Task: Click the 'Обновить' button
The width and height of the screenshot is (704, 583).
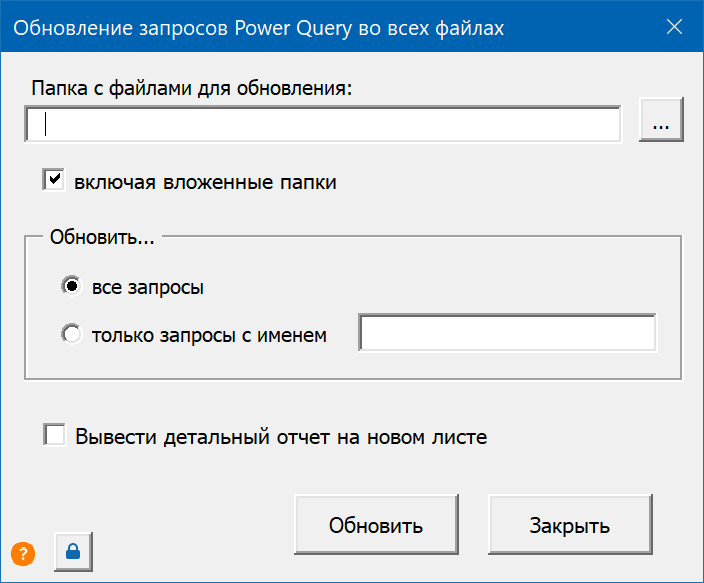Action: pyautogui.click(x=376, y=525)
